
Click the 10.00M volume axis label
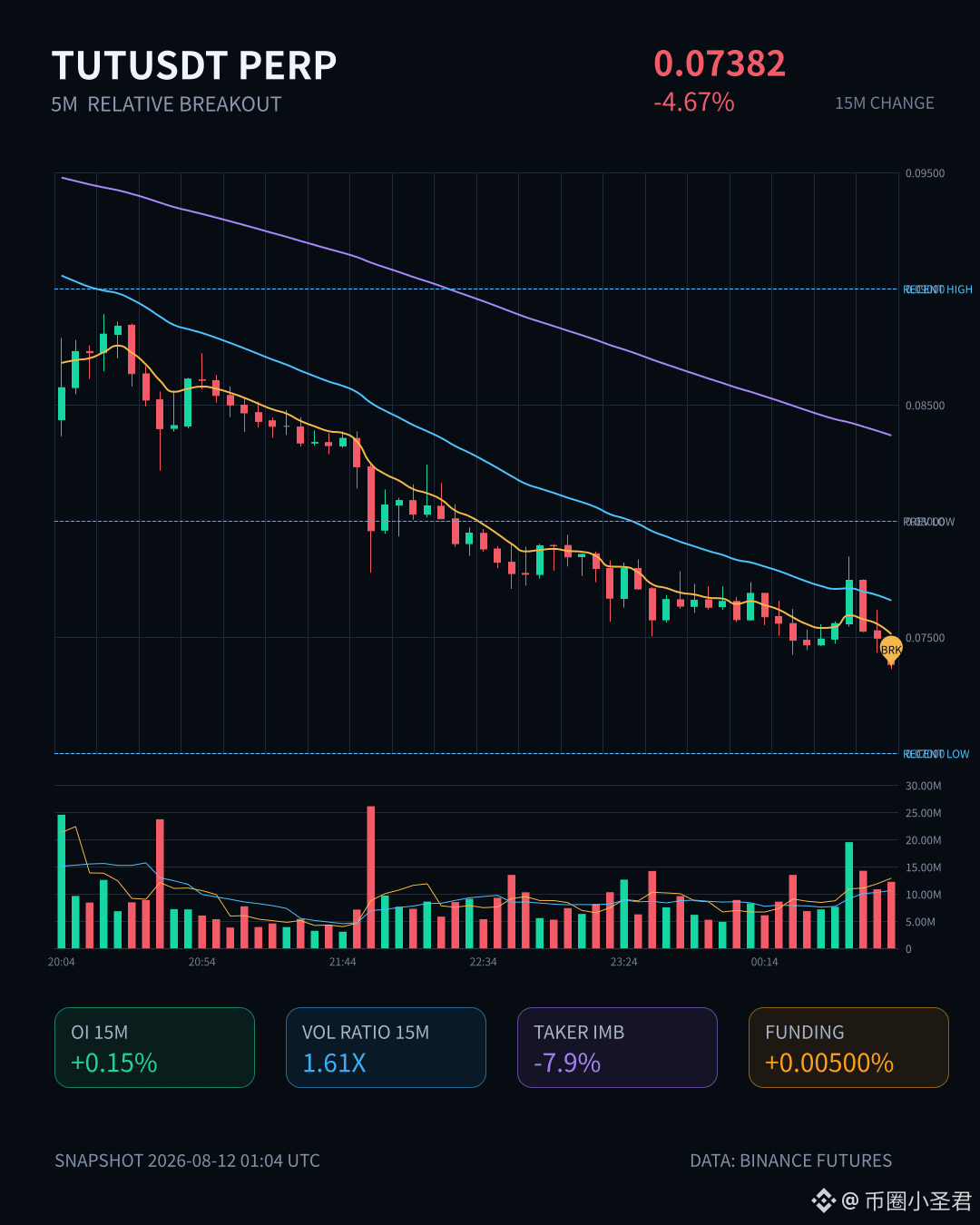point(923,895)
